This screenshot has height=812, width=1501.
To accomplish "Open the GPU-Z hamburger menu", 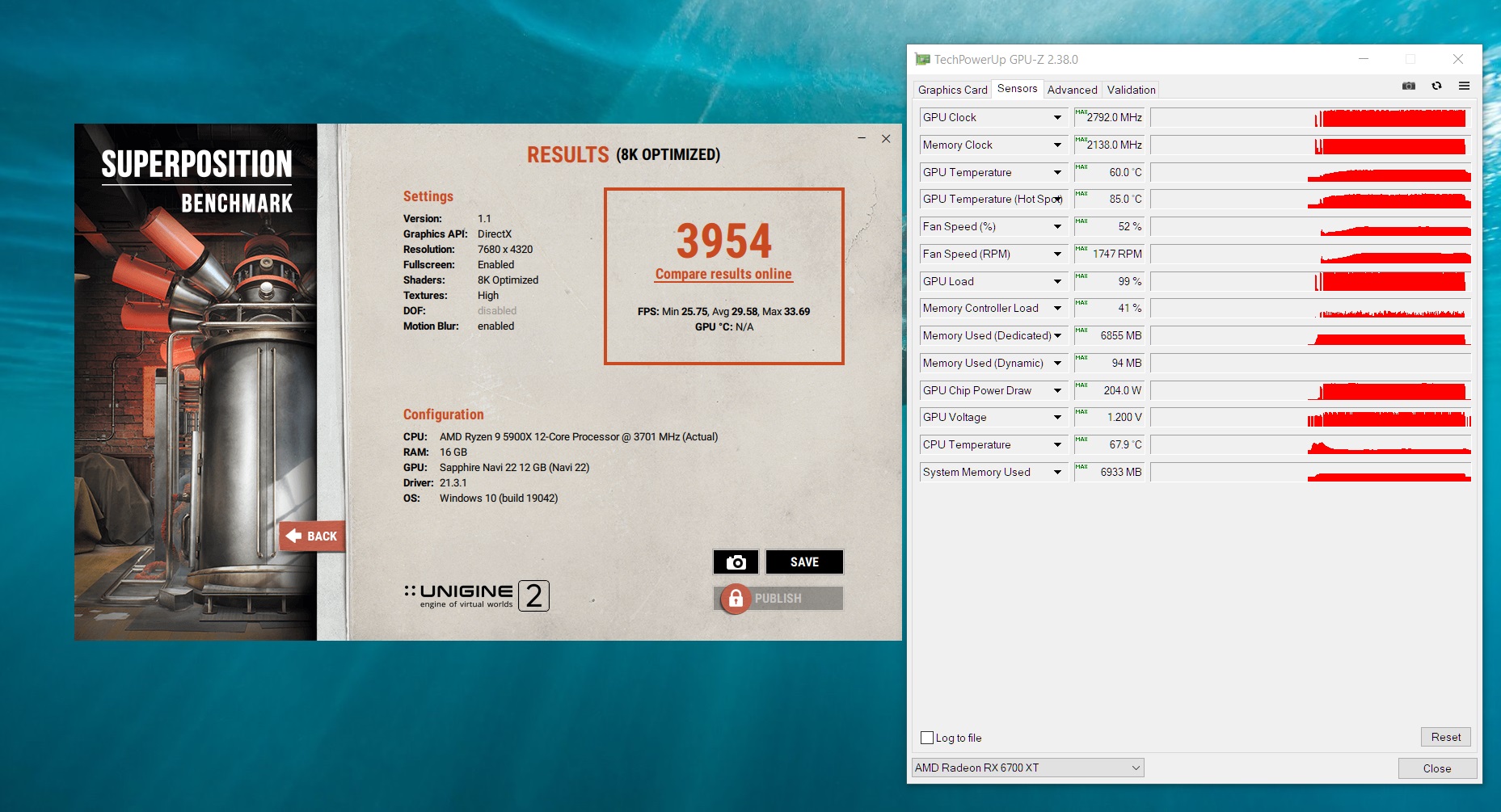I will pyautogui.click(x=1464, y=86).
